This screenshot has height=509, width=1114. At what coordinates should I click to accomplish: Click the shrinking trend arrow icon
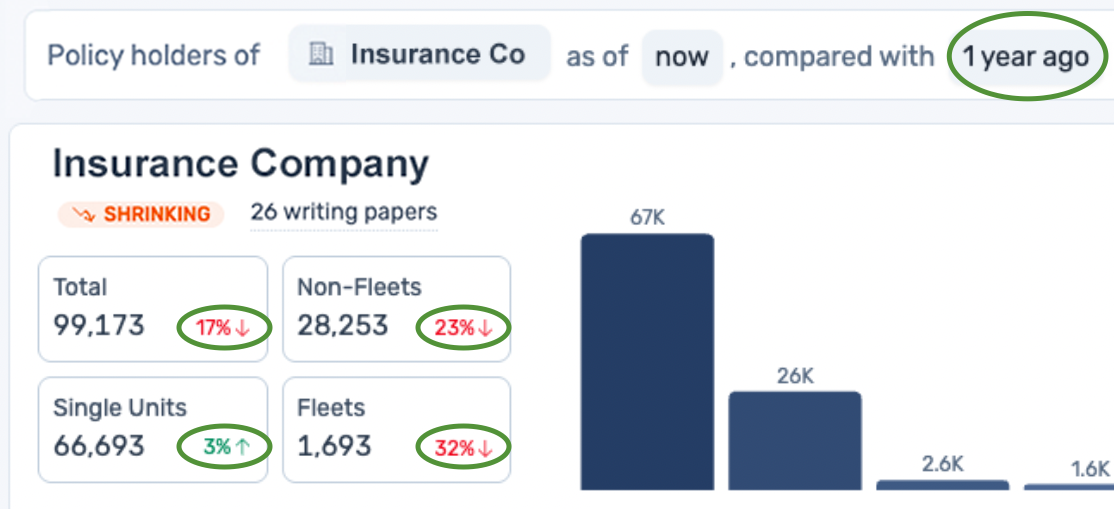pyautogui.click(x=82, y=214)
